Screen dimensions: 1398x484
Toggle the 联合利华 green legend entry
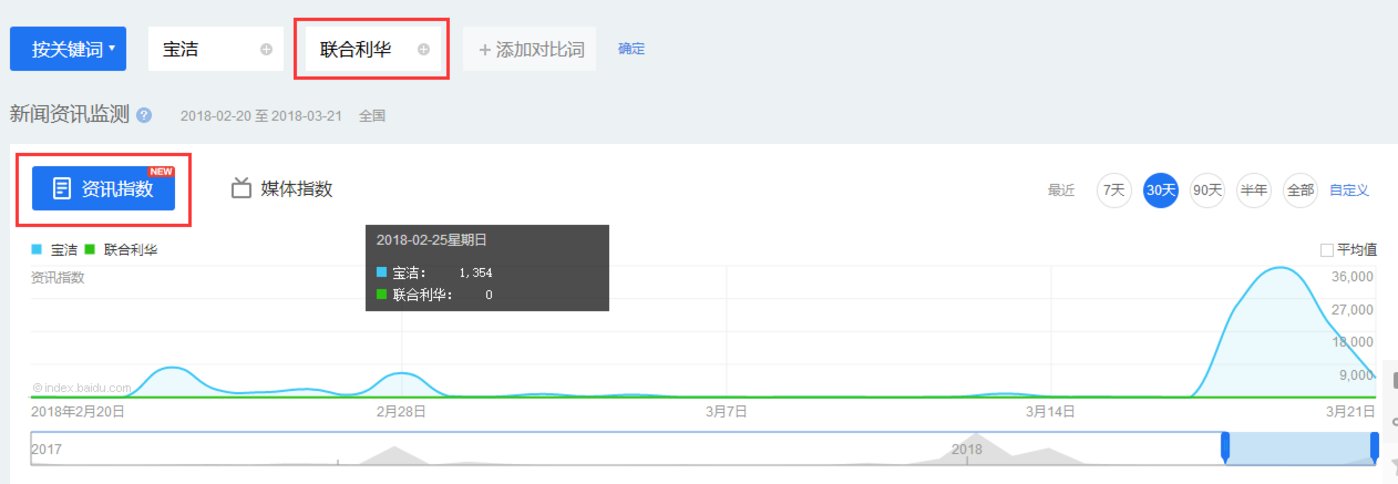(122, 250)
